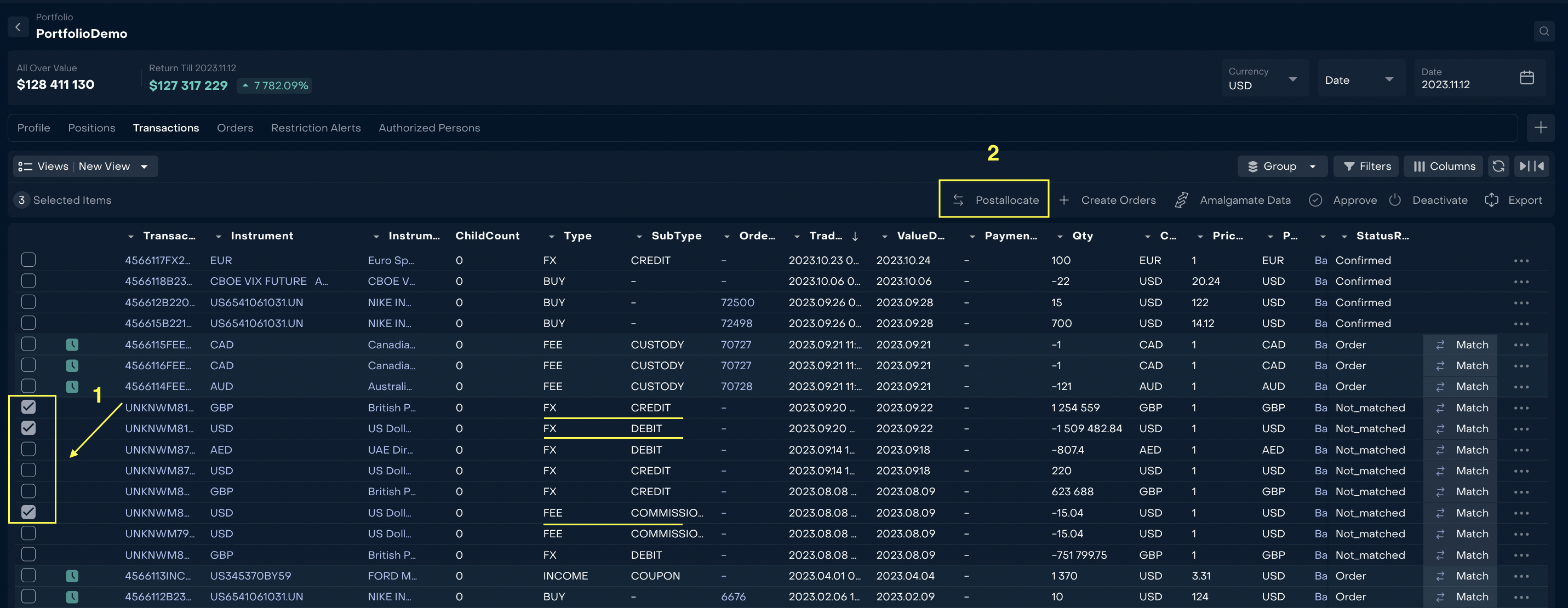
Task: Select checkbox for AED -807.4 row
Action: click(28, 449)
